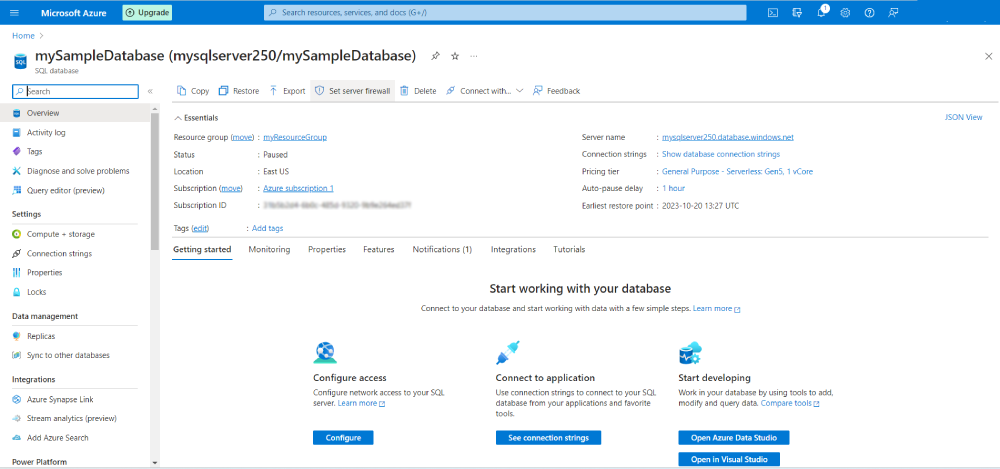The image size is (1000, 469).
Task: Open Cloud Shell from the top bar
Action: [x=772, y=12]
